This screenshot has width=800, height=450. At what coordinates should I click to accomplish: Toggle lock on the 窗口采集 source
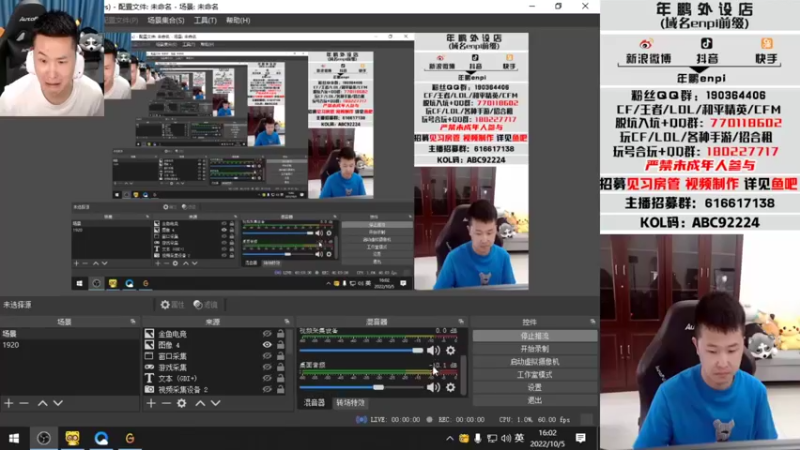pos(281,356)
